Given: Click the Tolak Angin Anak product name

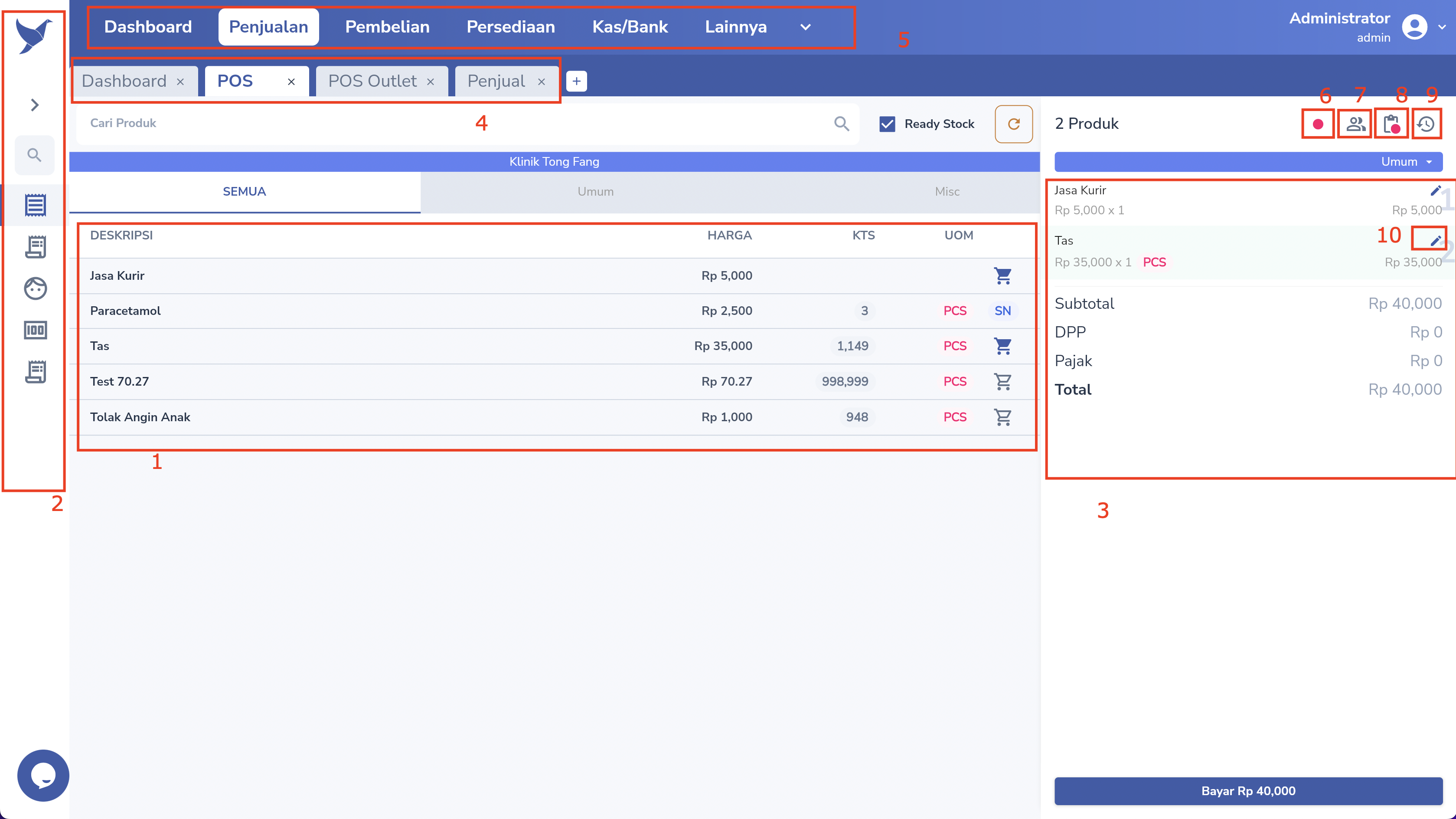Looking at the screenshot, I should pos(140,417).
